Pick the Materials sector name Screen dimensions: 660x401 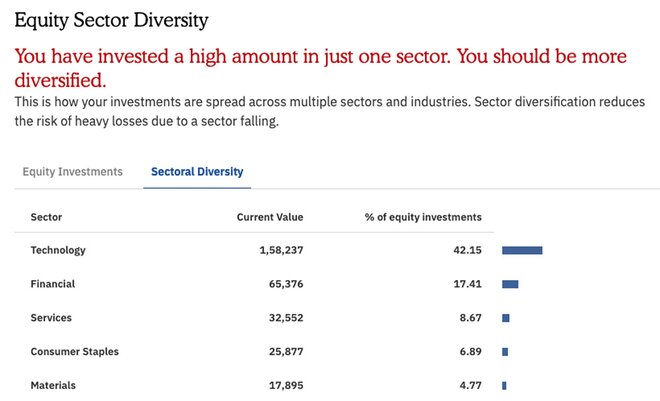(53, 385)
